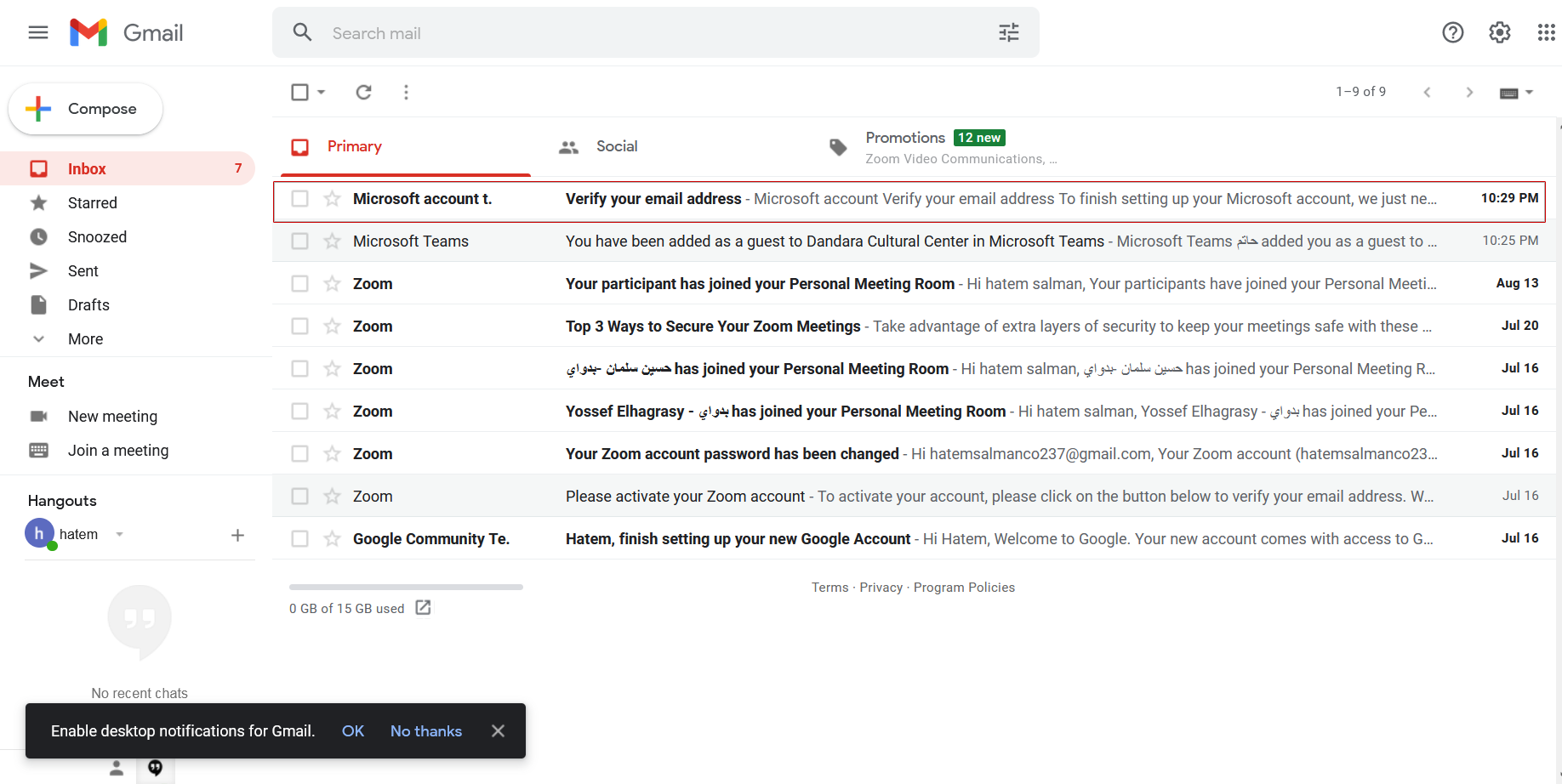The image size is (1562, 784).
Task: Toggle the main menu hamburger icon
Action: pos(38,32)
